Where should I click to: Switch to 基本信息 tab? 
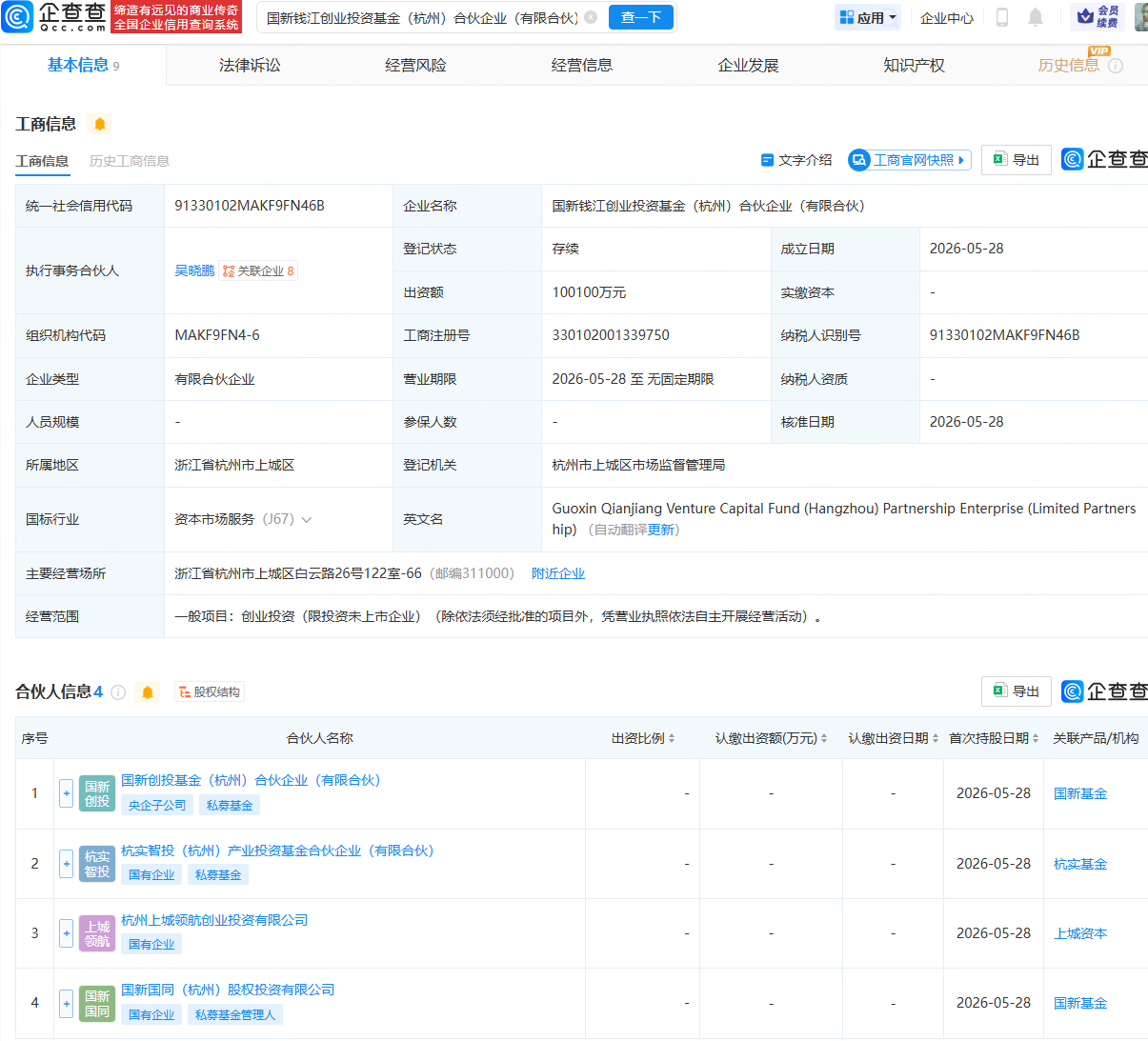[x=83, y=65]
